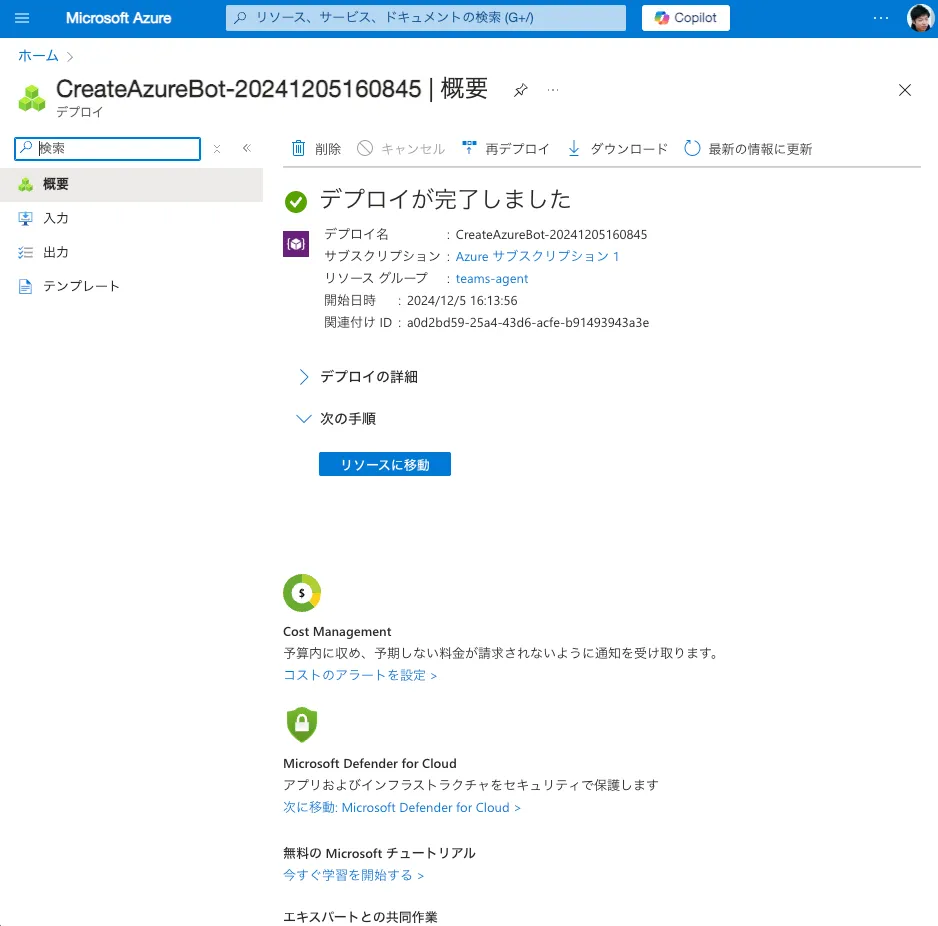Refresh with 最新の情報に更新 button
Screen dimensions: 938x926
(748, 148)
